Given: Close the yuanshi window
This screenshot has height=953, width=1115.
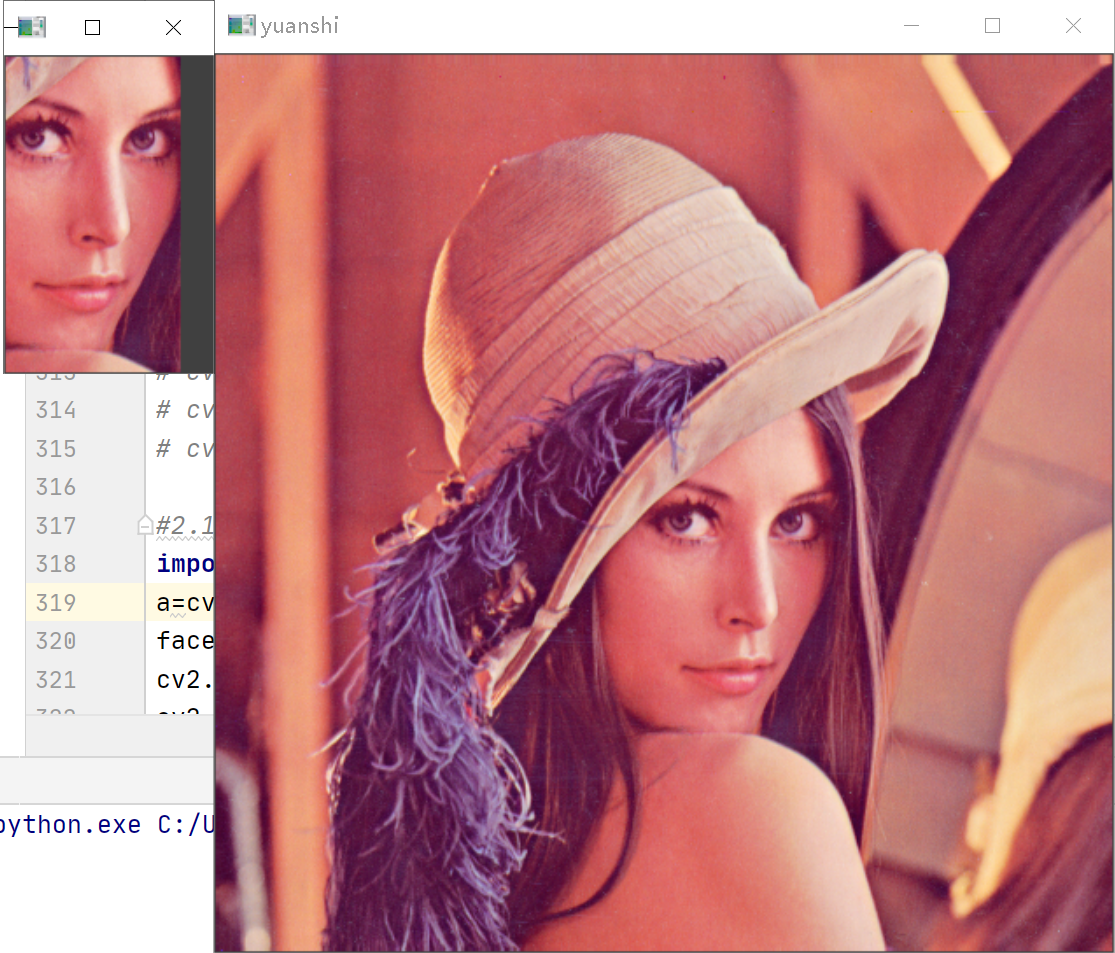Looking at the screenshot, I should (x=1073, y=26).
